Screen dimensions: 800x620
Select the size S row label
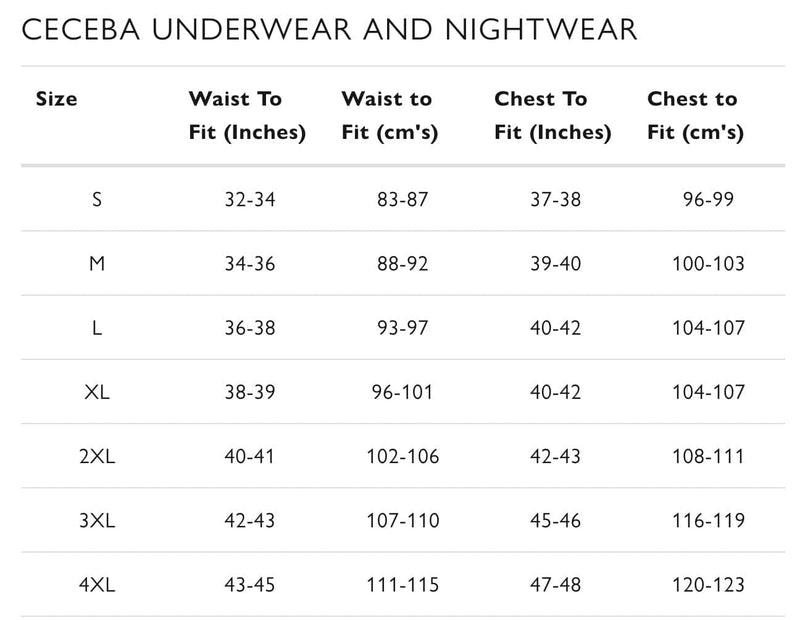97,199
